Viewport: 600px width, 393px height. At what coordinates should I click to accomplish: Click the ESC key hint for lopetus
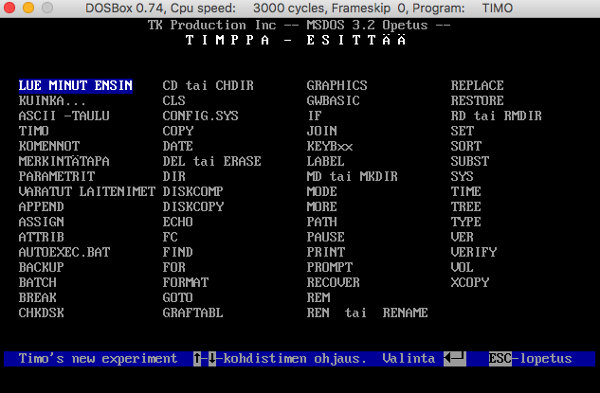500,359
